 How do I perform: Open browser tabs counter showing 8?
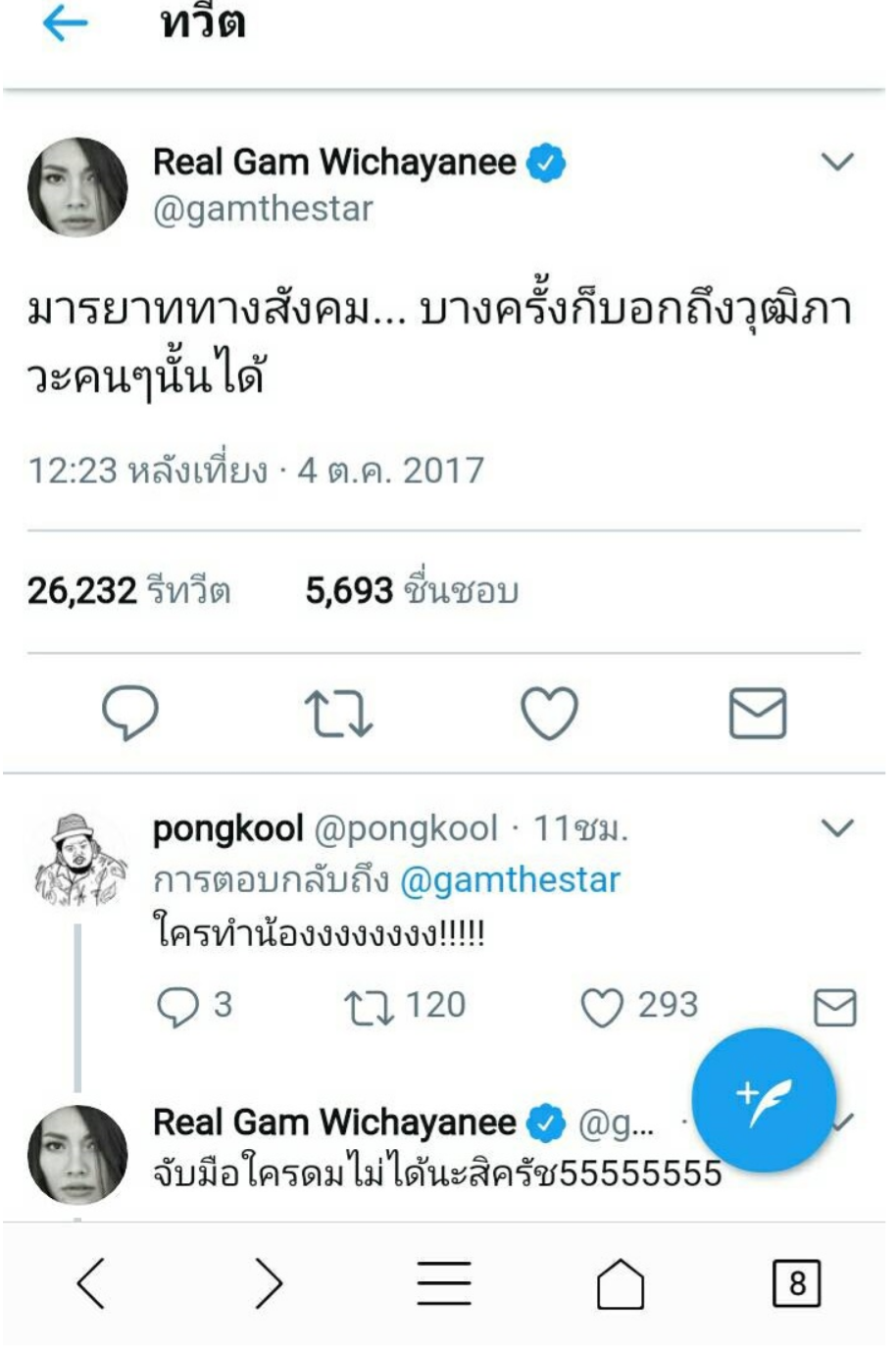point(797,1283)
